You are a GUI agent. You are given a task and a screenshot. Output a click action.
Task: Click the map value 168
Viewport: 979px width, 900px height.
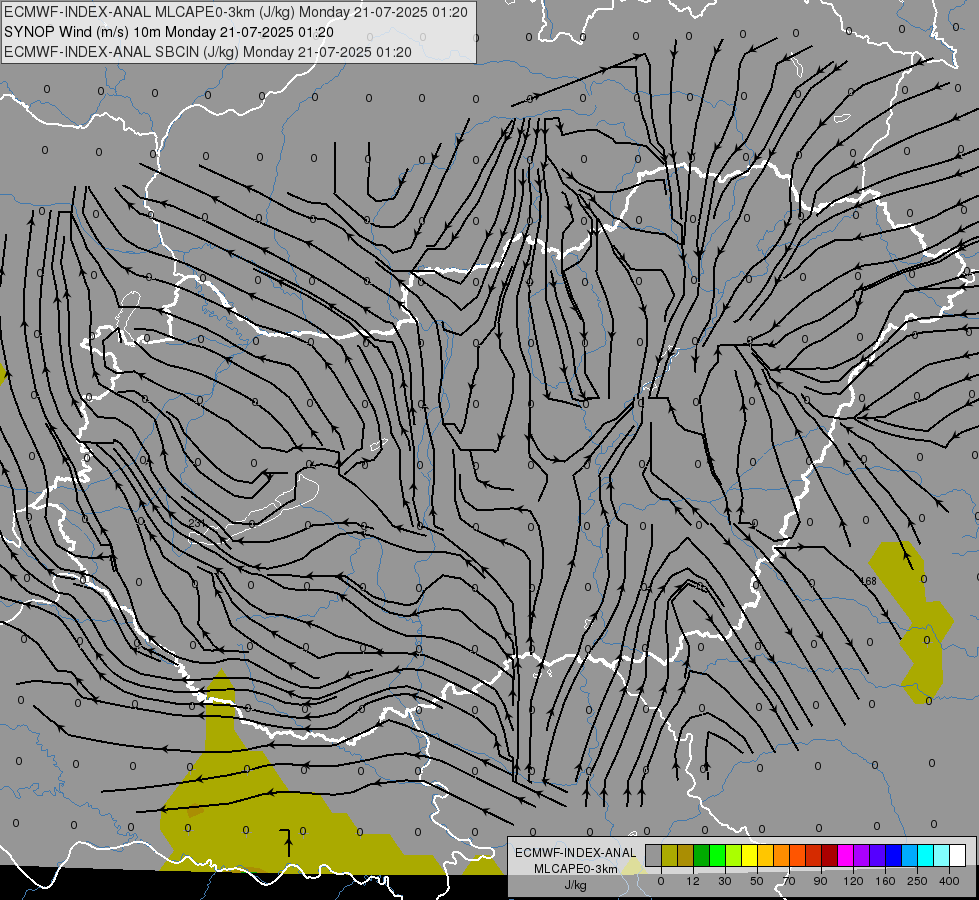click(x=868, y=581)
